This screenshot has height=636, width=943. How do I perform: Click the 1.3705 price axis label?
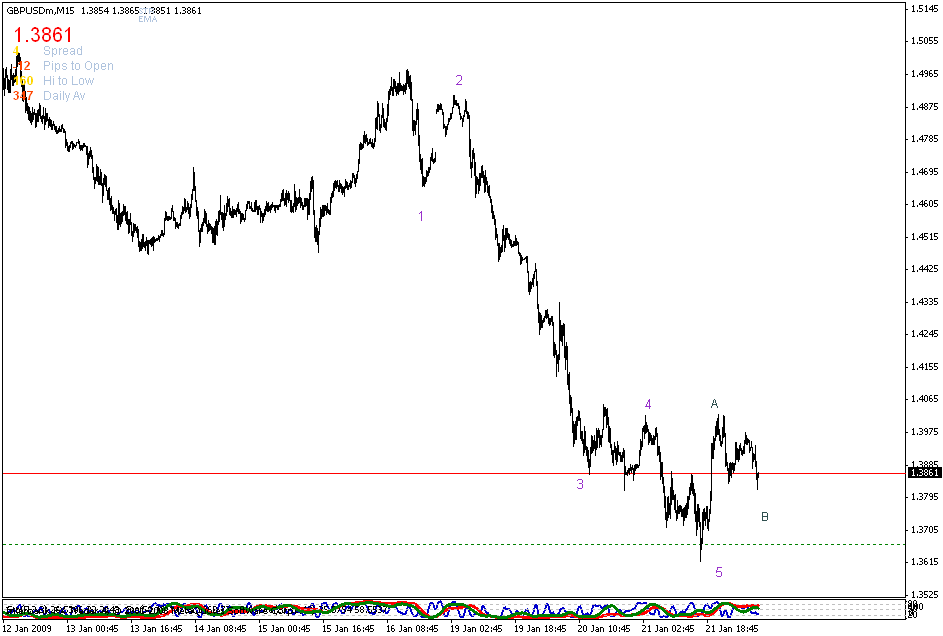(925, 530)
